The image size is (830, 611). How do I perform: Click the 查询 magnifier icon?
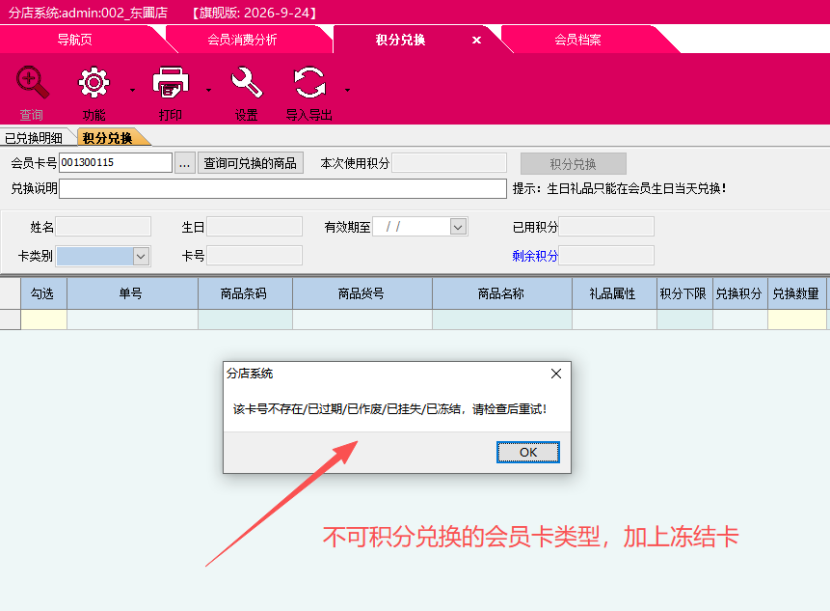click(32, 82)
